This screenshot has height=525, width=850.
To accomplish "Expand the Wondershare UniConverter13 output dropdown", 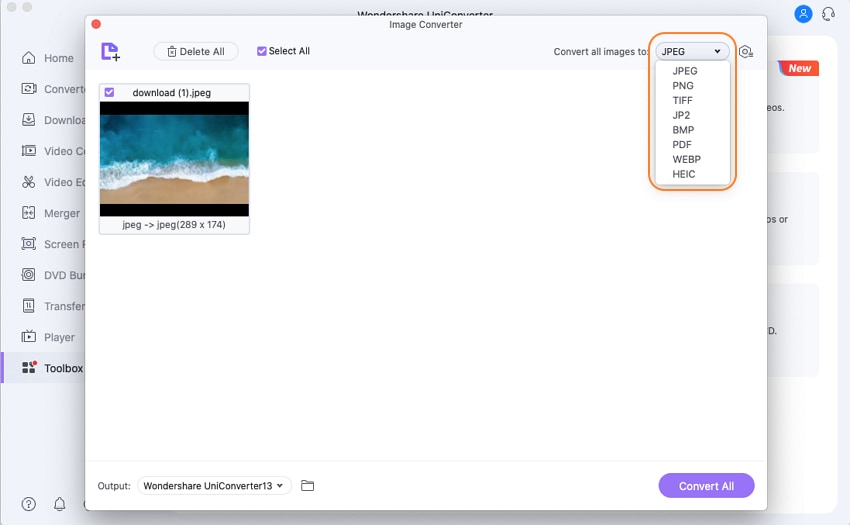I will pos(214,485).
